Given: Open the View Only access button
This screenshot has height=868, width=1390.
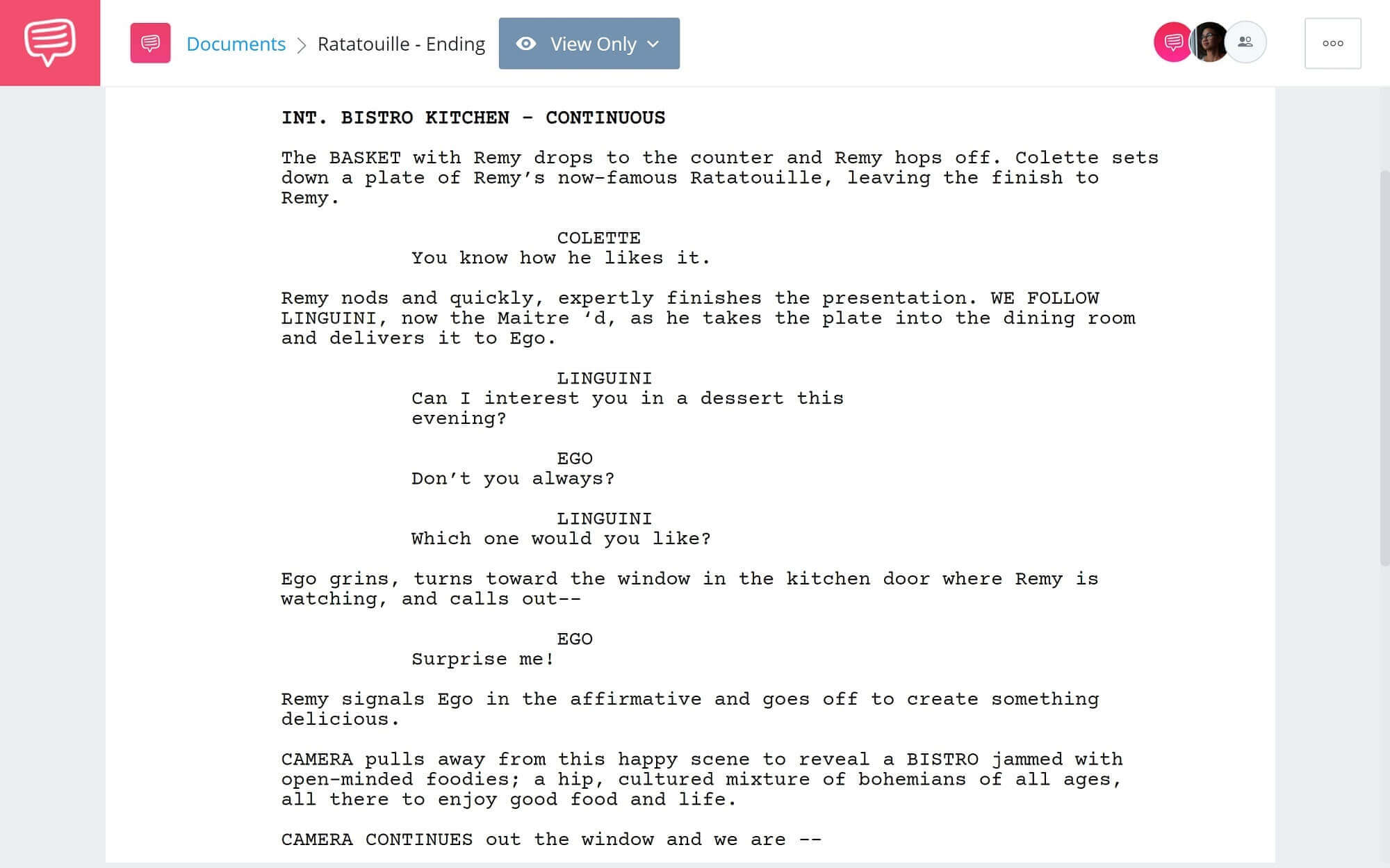Looking at the screenshot, I should coord(589,43).
